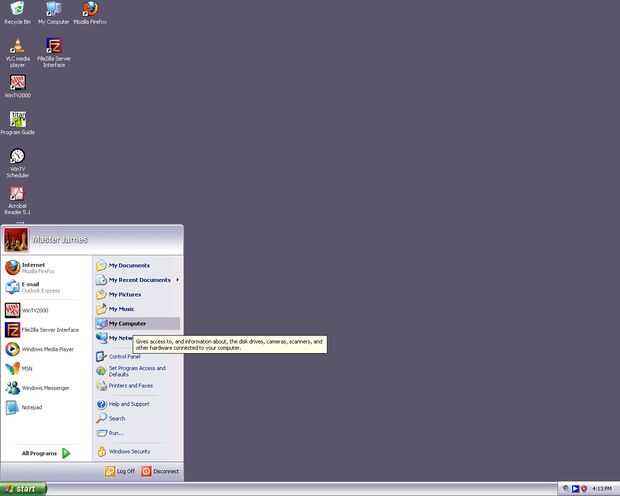Open My Documents folder in Start menu
This screenshot has height=496, width=620.
(x=137, y=265)
